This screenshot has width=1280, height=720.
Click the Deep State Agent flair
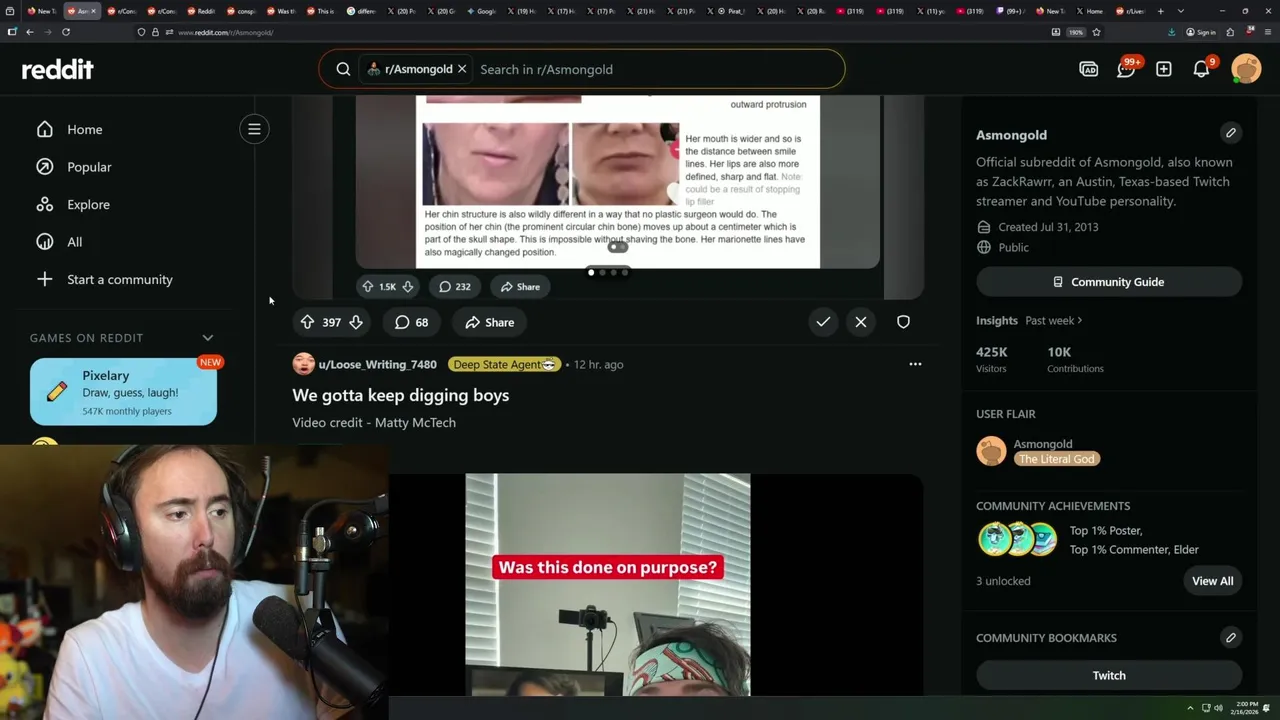click(504, 364)
